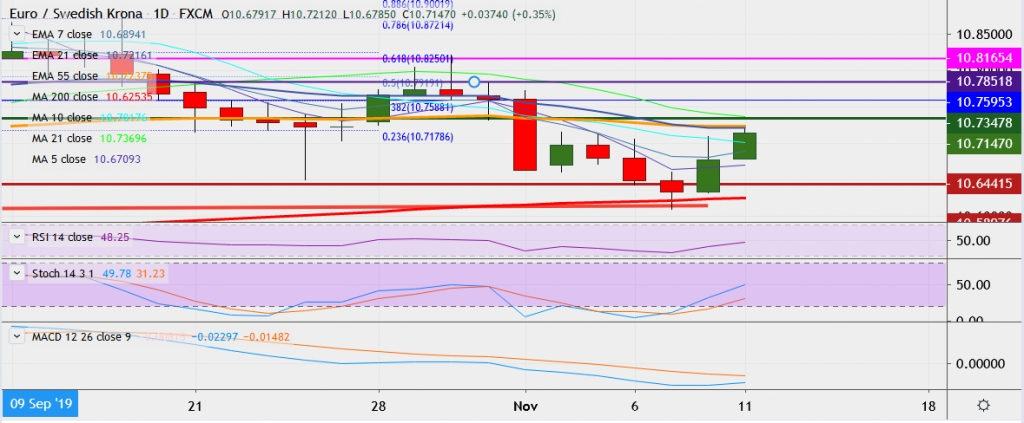Select the EMA 7 close indicator label
The width and height of the screenshot is (1024, 423).
point(63,34)
